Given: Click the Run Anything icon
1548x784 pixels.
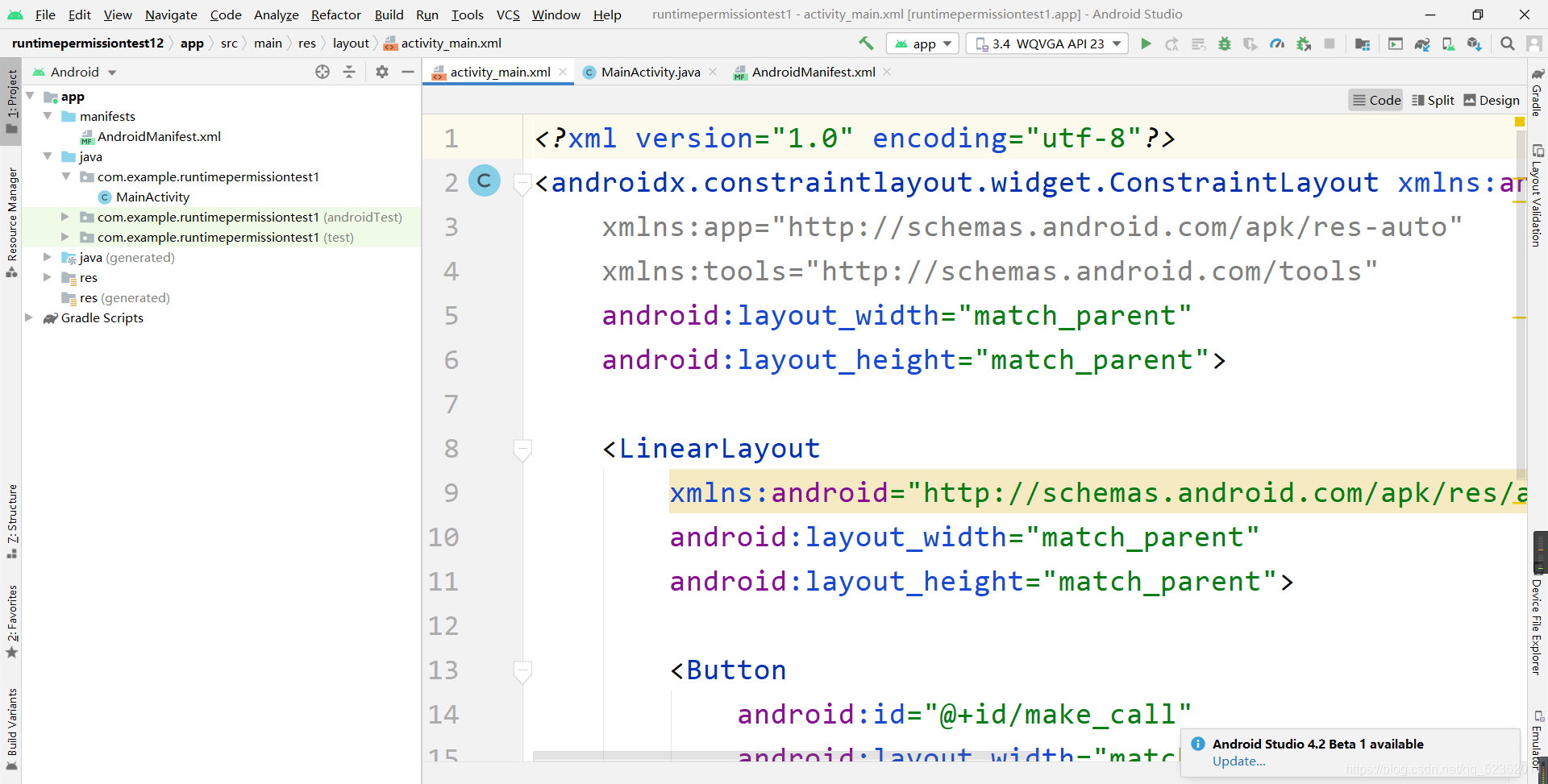Looking at the screenshot, I should [1396, 44].
